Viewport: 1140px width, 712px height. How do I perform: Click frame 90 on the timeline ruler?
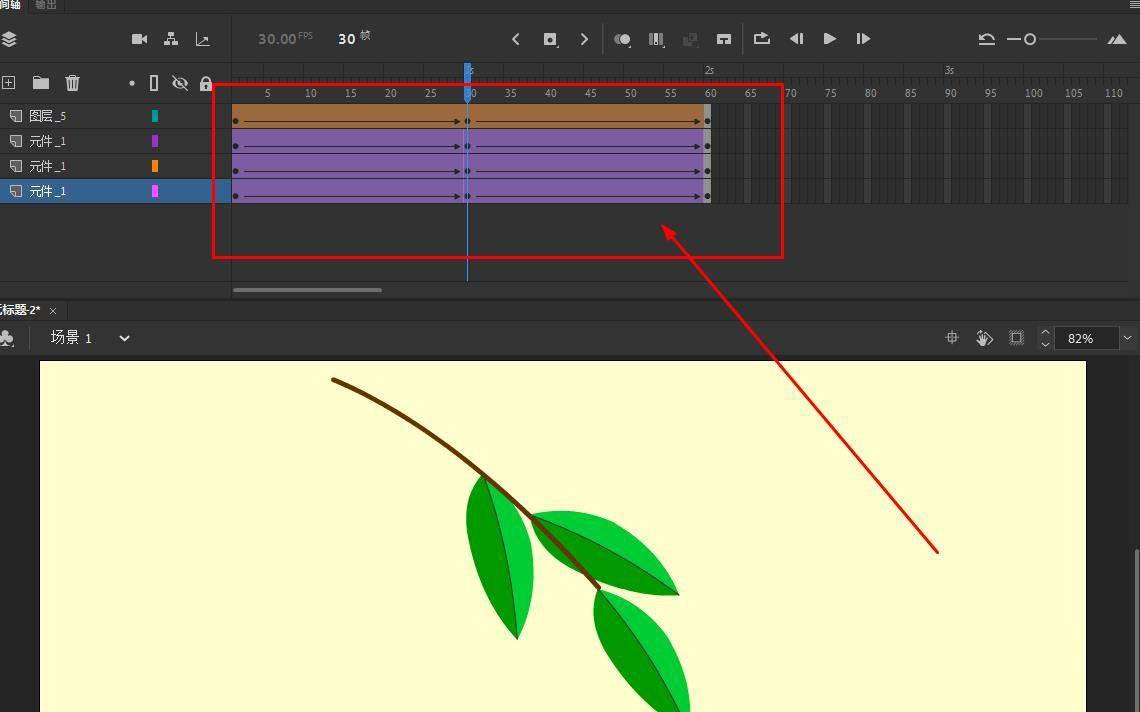pos(950,93)
